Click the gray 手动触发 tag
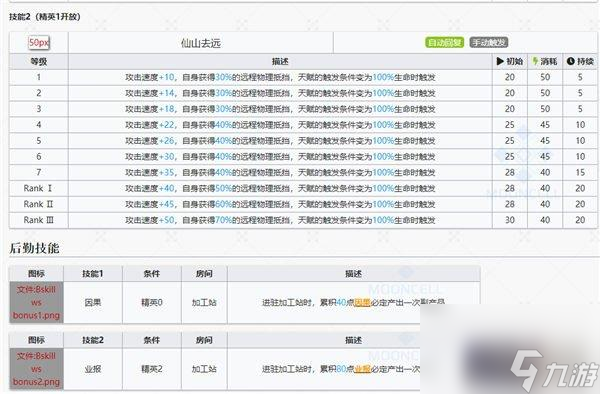600x394 pixels. (x=489, y=42)
